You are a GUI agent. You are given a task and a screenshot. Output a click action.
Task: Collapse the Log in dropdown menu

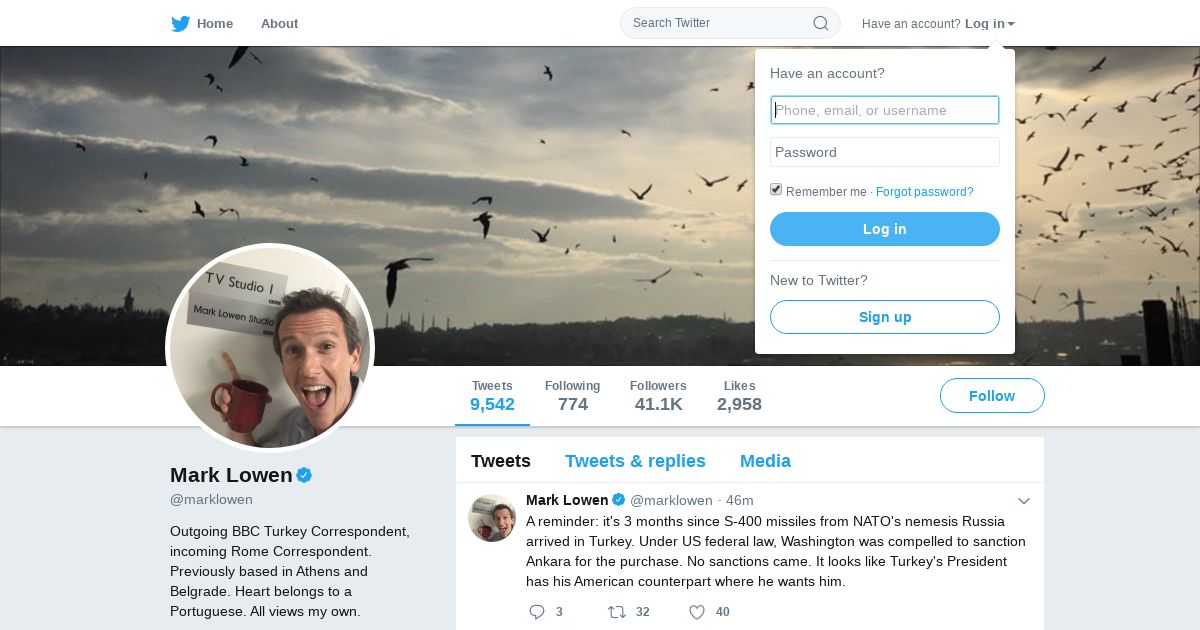[x=989, y=24]
